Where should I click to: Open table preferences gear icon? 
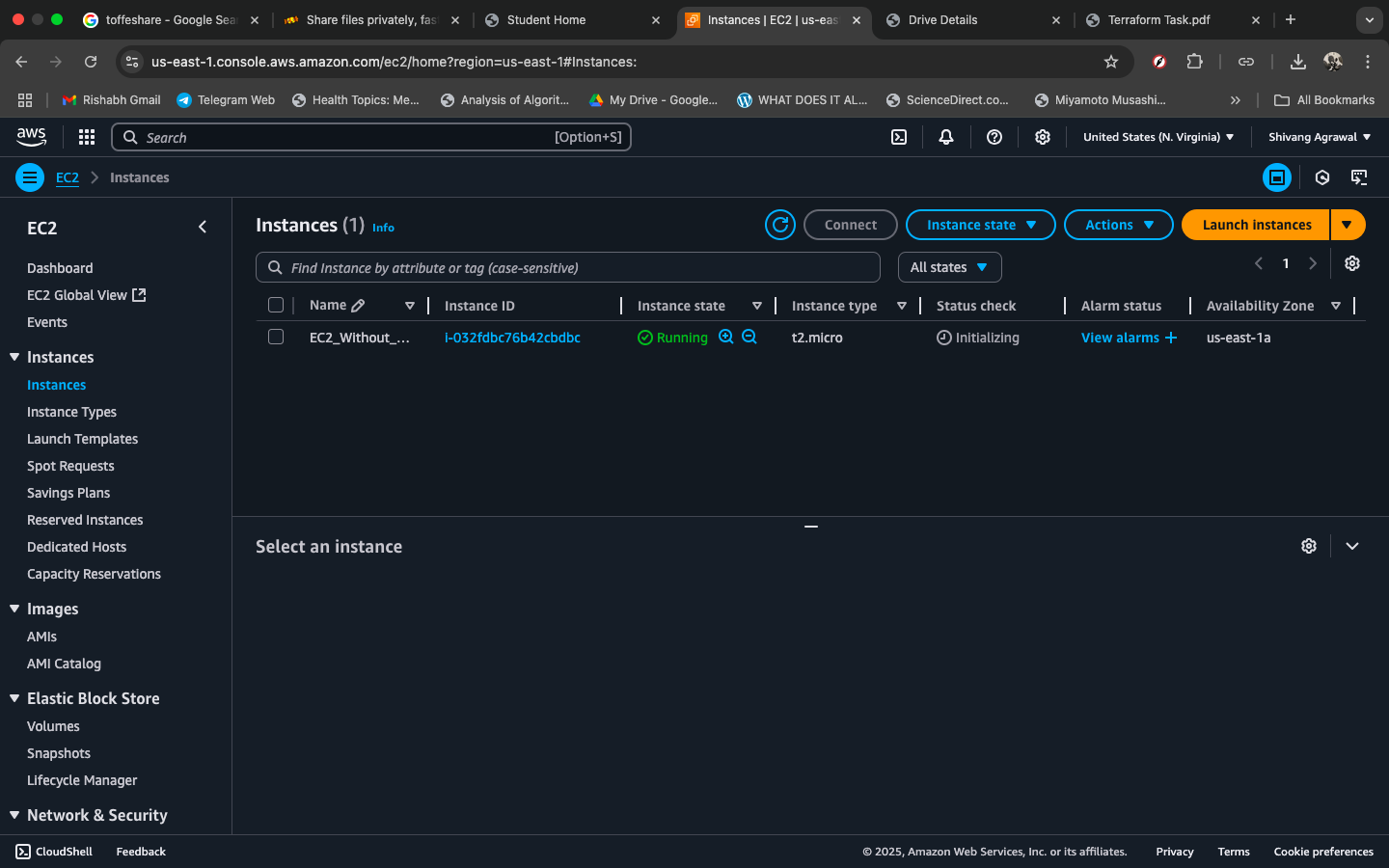click(x=1351, y=263)
